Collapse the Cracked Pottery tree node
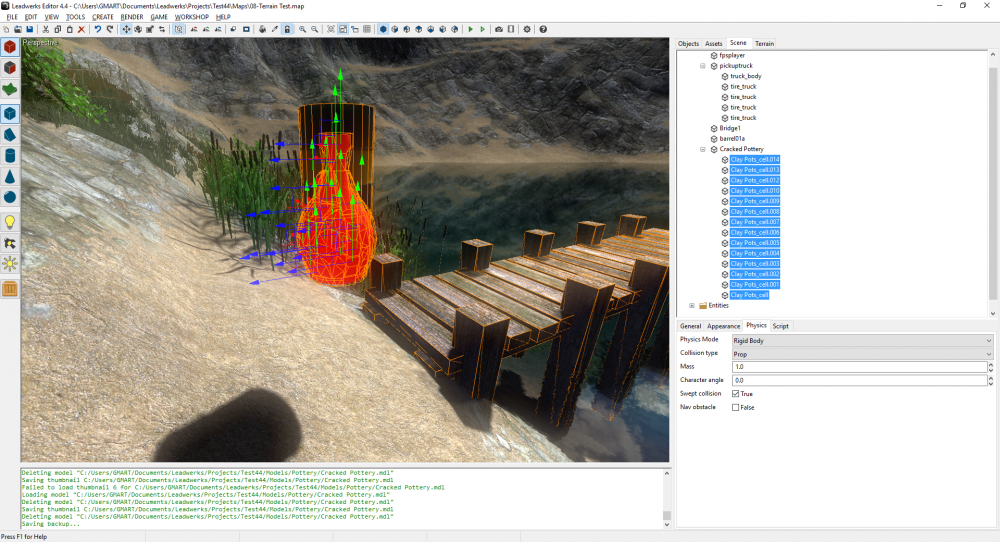Viewport: 1000px width, 542px height. tap(703, 149)
